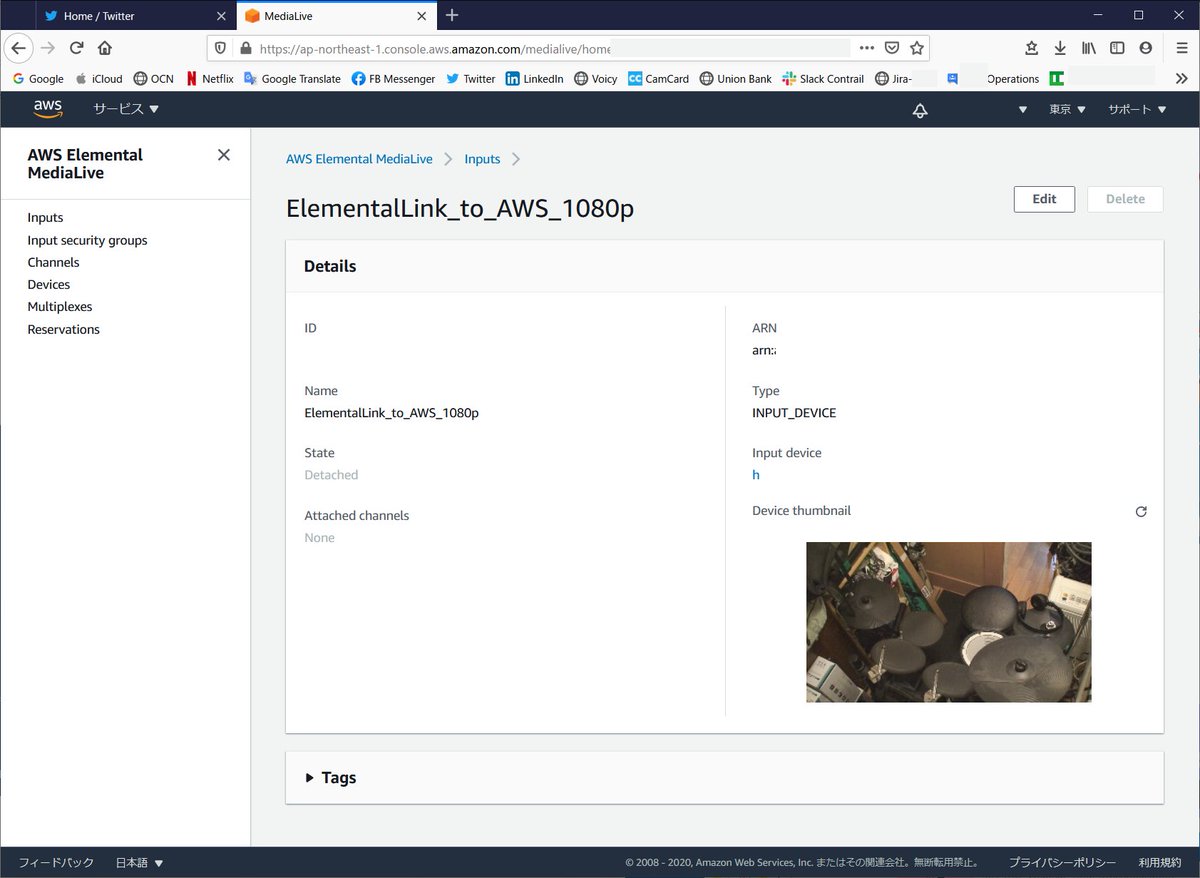Expand the Tags section
Screen dimensions: 1200x878
(330, 777)
